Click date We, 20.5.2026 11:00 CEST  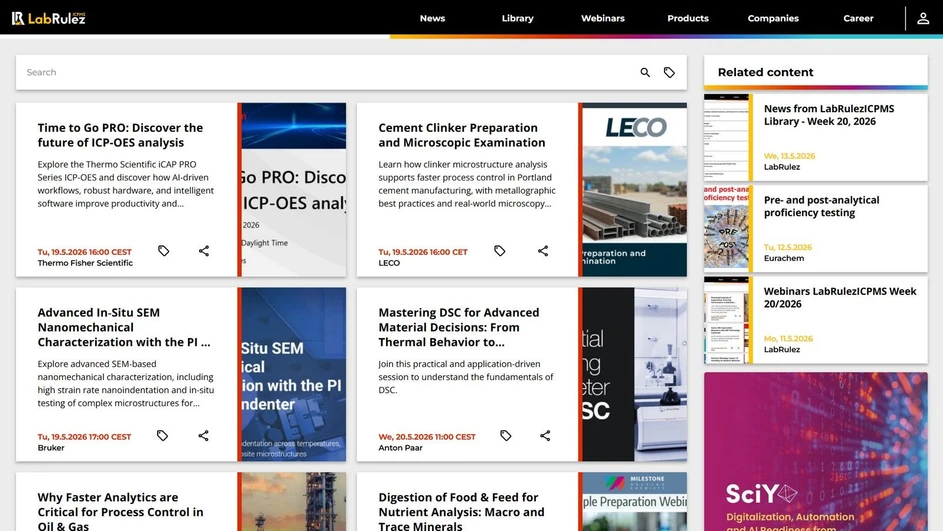pyautogui.click(x=427, y=437)
